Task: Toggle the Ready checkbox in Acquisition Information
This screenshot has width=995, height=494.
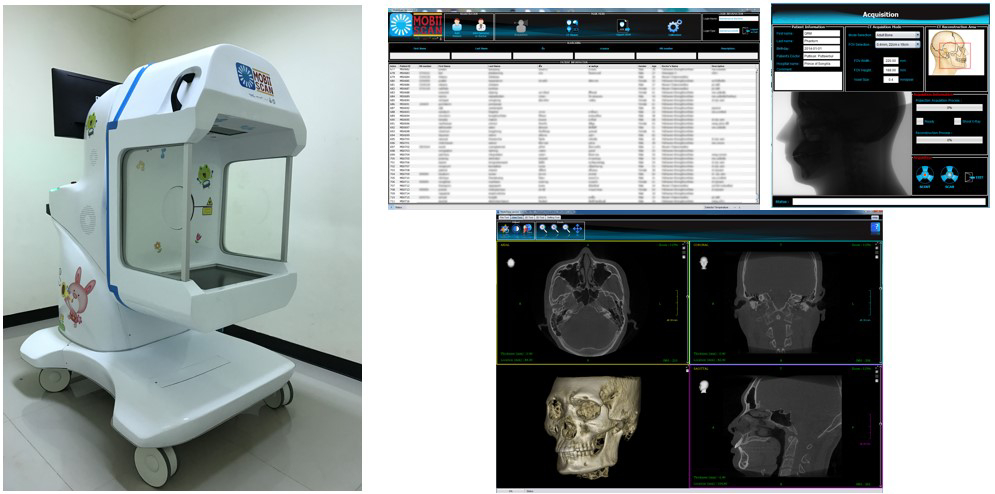Action: coord(919,121)
